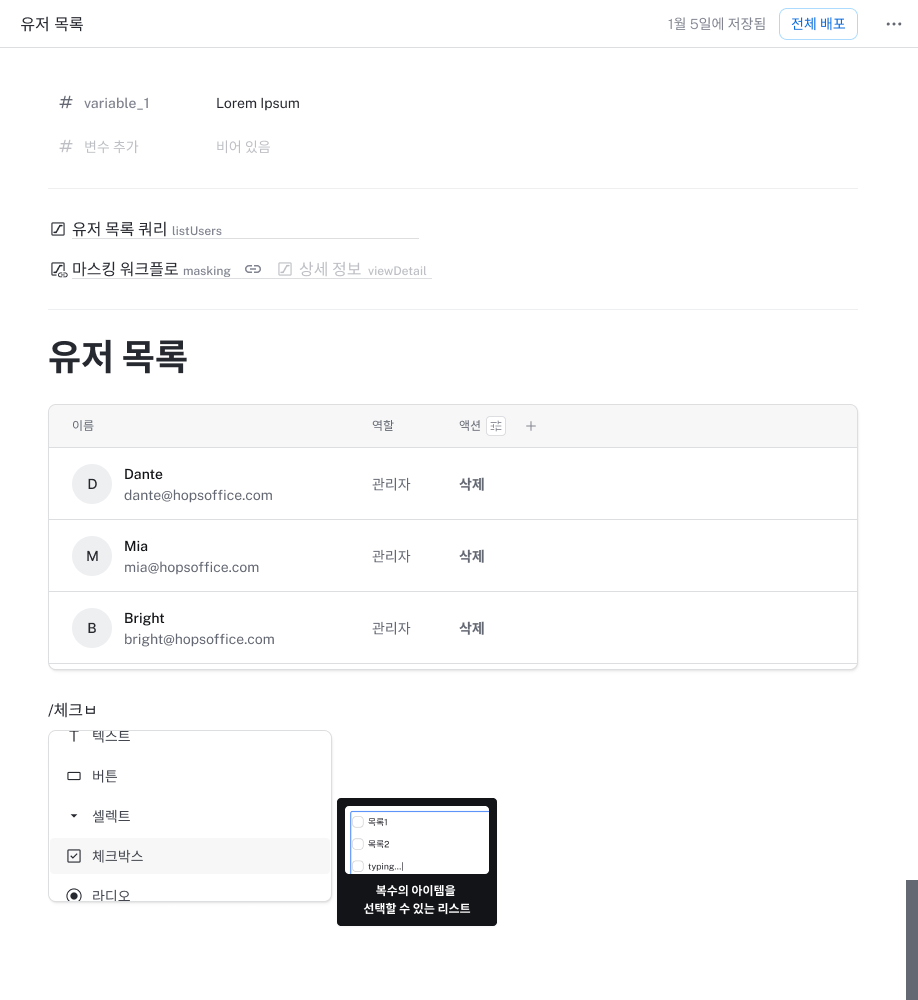This screenshot has height=1000, width=918.
Task: Click the 액션 column header
Action: tap(470, 425)
